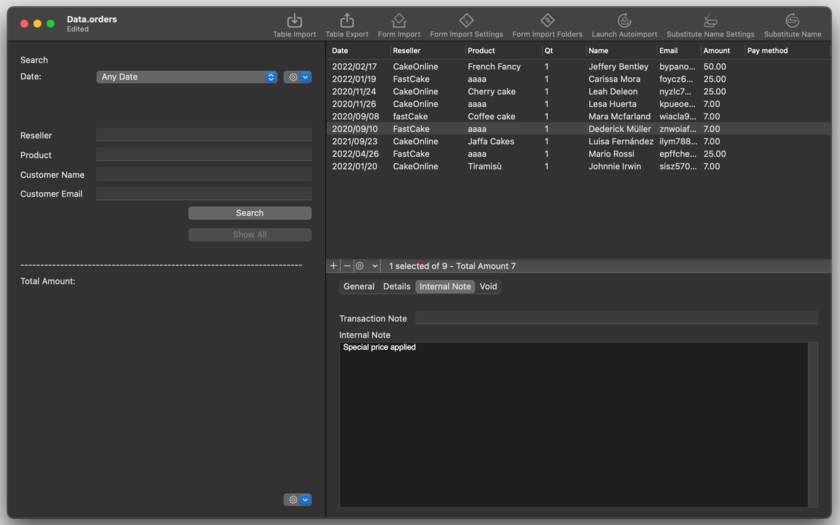Focus the Product search field
The width and height of the screenshot is (840, 525).
pos(204,155)
